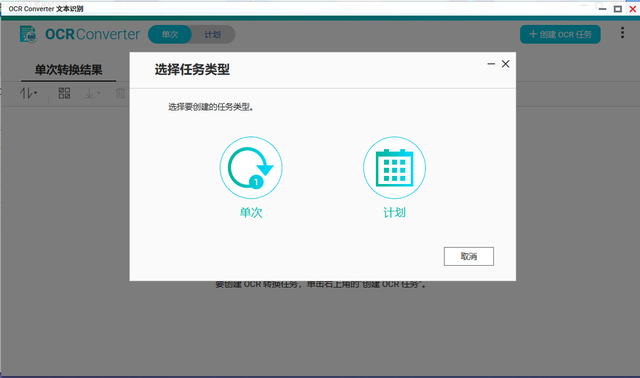Viewport: 640px width, 378px height.
Task: Open the sort order dropdown
Action: pos(28,93)
